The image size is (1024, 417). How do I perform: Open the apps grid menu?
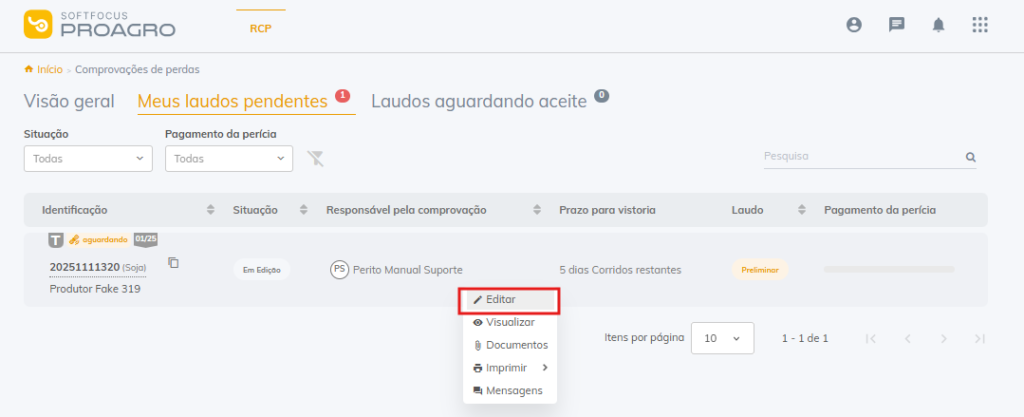(x=980, y=26)
